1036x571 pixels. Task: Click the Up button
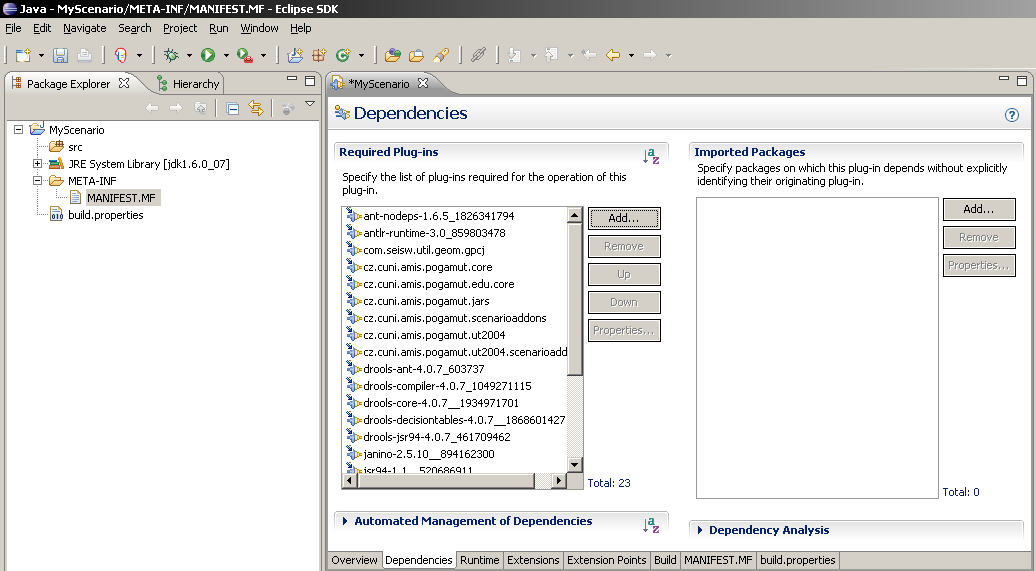tap(624, 274)
